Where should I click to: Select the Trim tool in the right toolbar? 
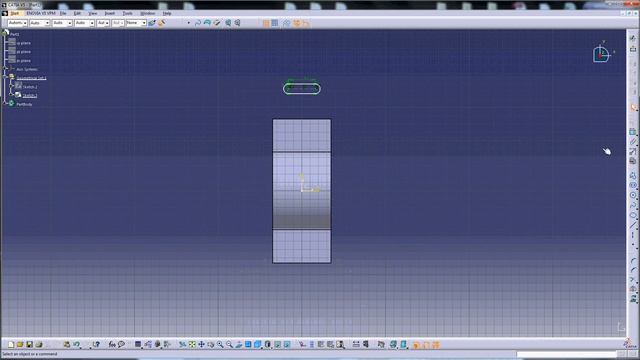tap(633, 280)
